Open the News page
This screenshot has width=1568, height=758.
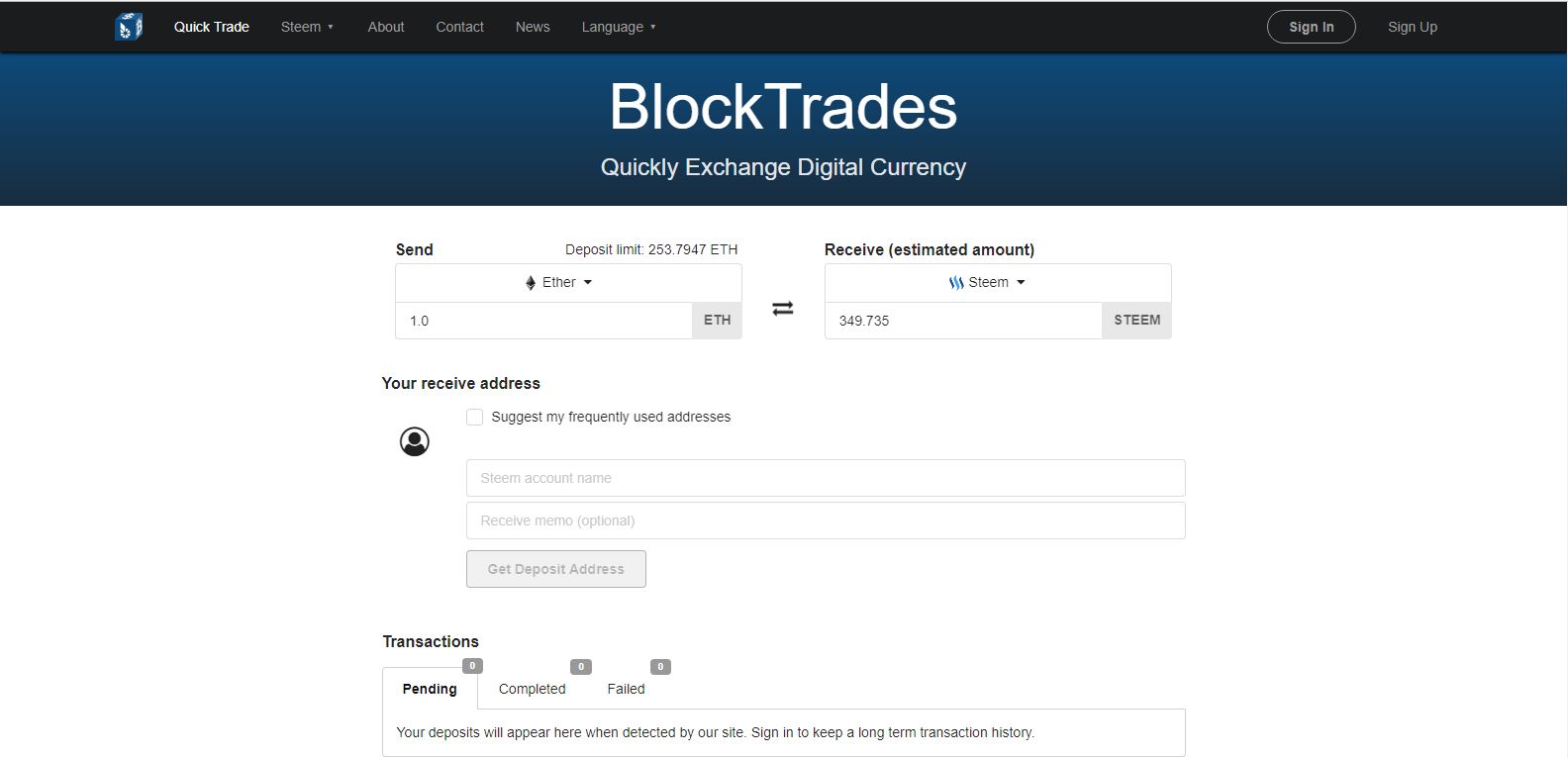(x=533, y=27)
